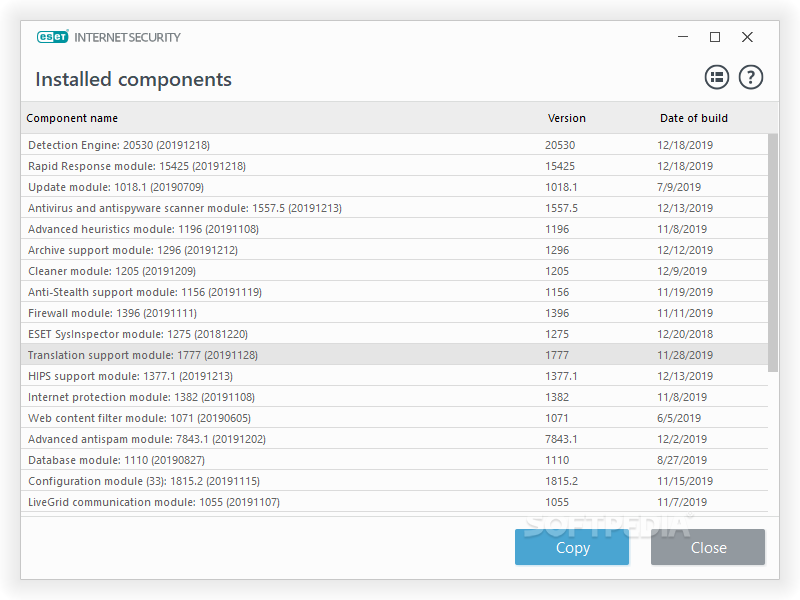
Task: Click version cell 1018.1
Action: [561, 187]
